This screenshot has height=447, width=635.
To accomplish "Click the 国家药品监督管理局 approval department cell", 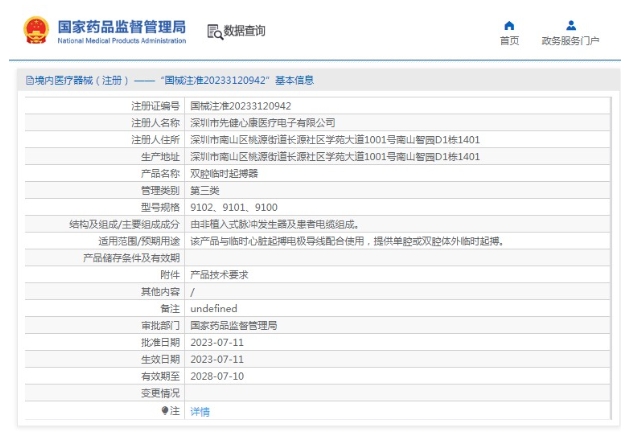I will [233, 325].
